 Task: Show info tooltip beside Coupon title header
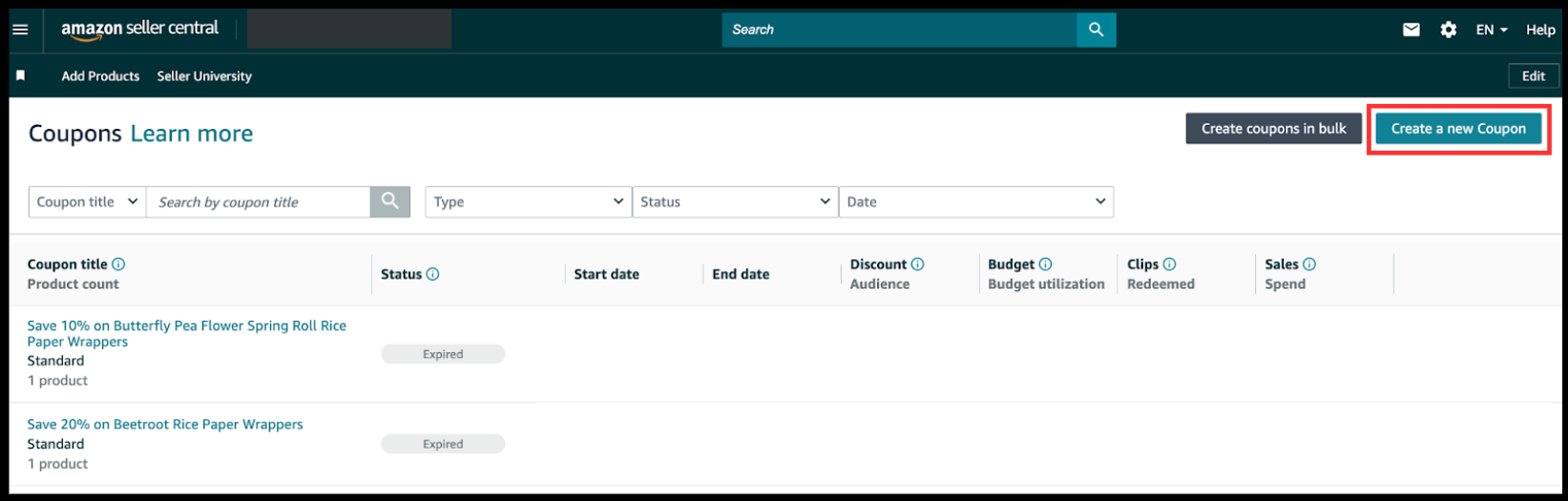(118, 264)
